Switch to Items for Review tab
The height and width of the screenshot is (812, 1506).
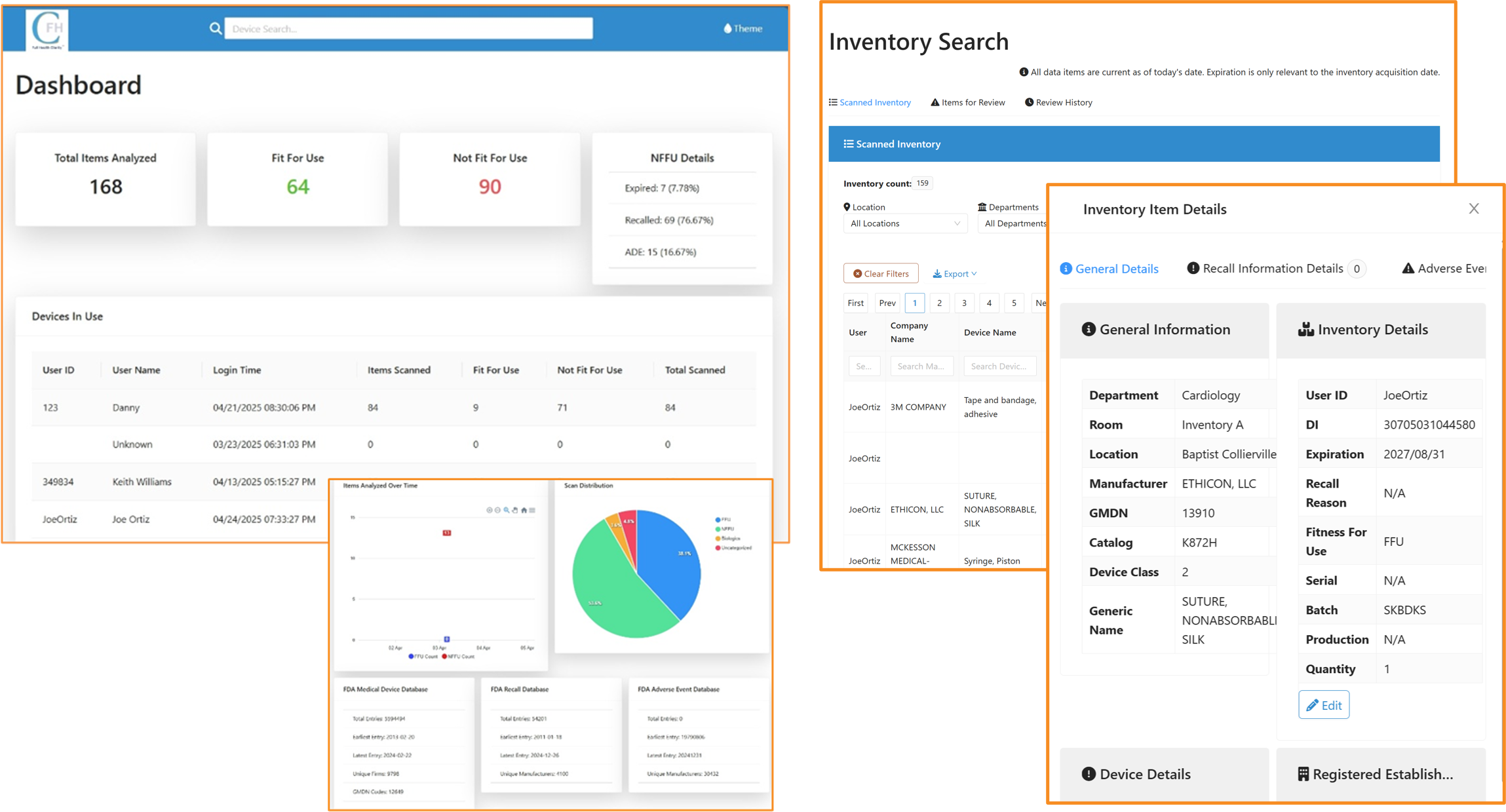pos(968,102)
